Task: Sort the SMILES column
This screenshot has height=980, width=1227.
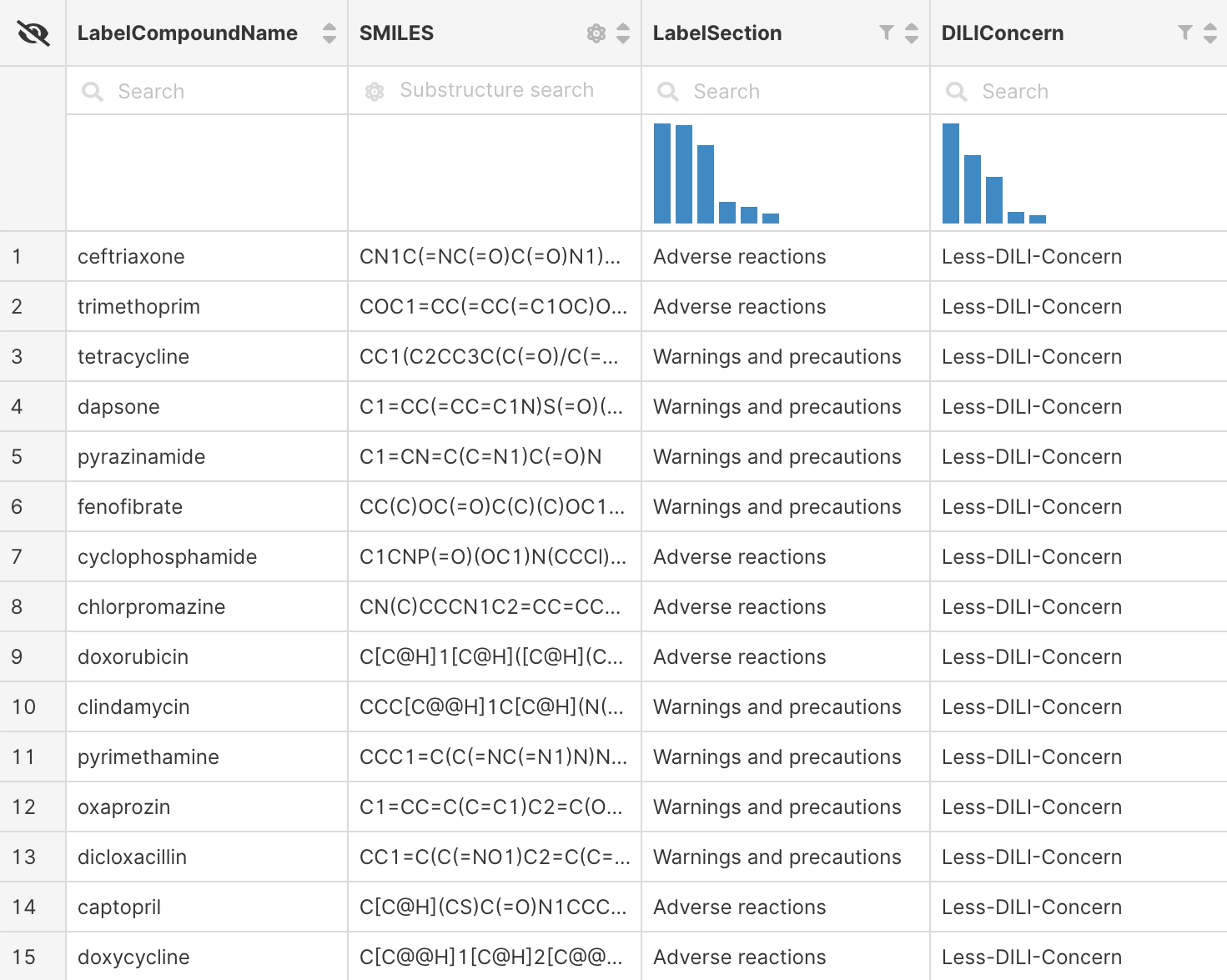Action: click(623, 33)
